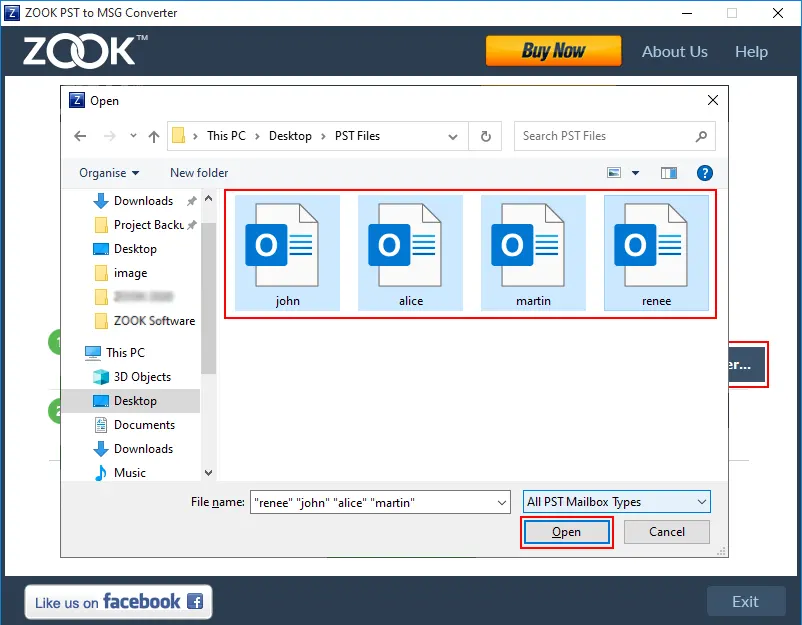This screenshot has width=802, height=625.
Task: Open dialog help with question mark icon
Action: (x=704, y=173)
